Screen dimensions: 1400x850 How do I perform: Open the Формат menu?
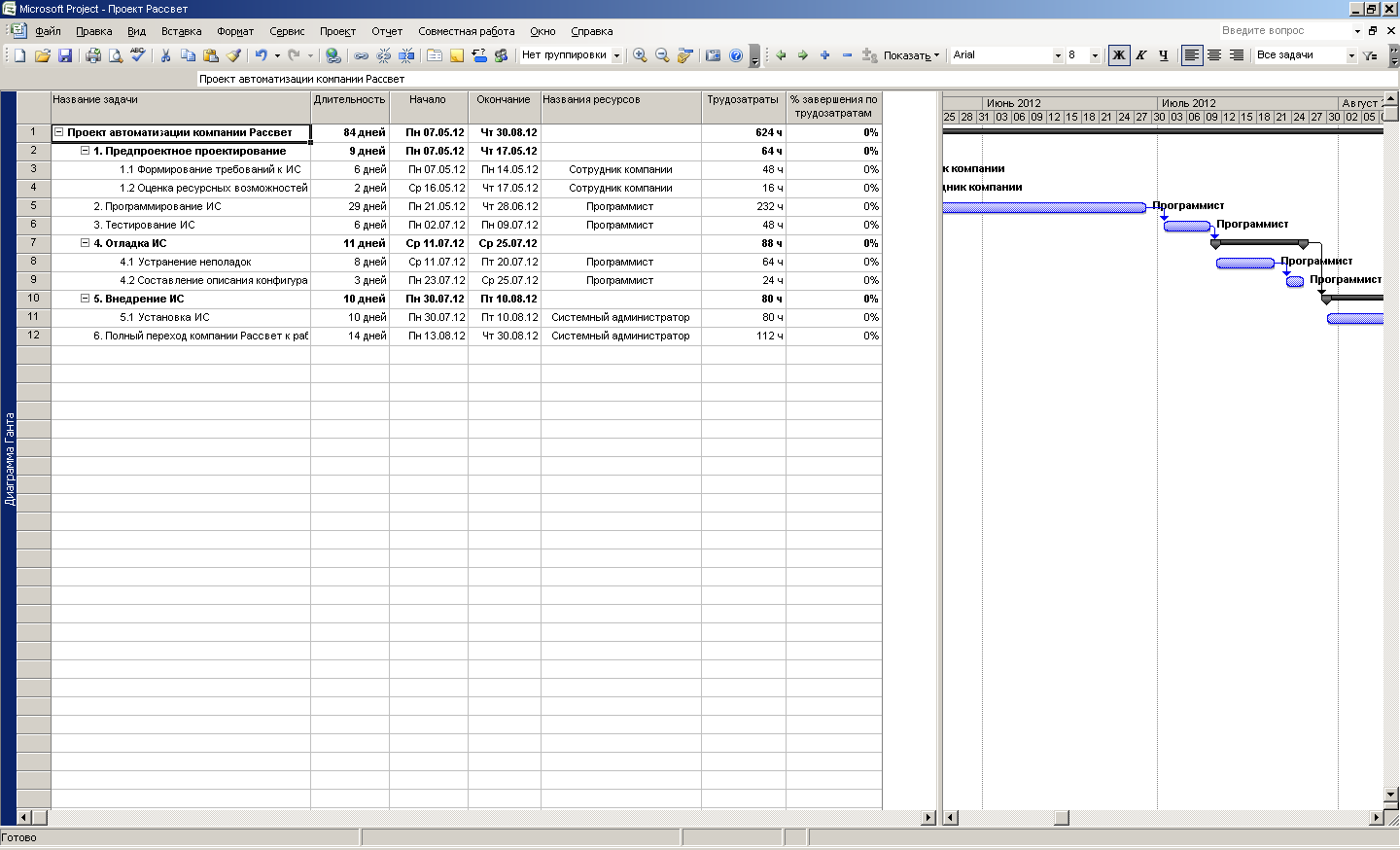tap(235, 31)
